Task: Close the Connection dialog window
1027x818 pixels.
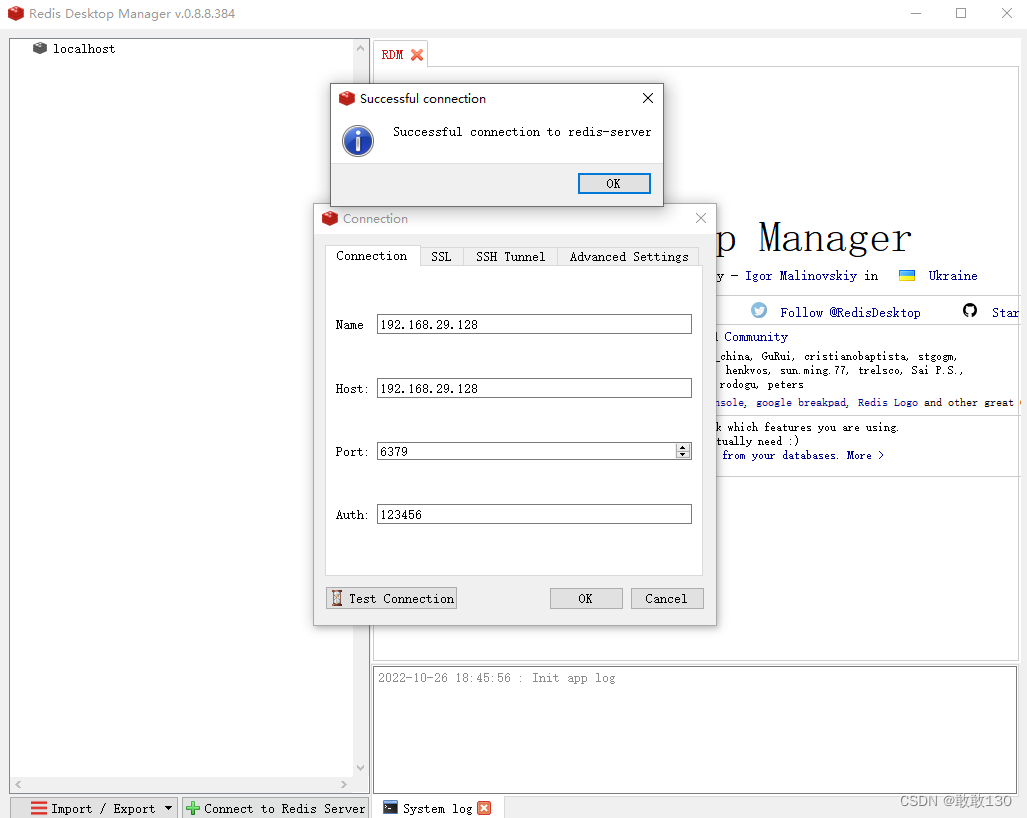Action: pos(701,218)
